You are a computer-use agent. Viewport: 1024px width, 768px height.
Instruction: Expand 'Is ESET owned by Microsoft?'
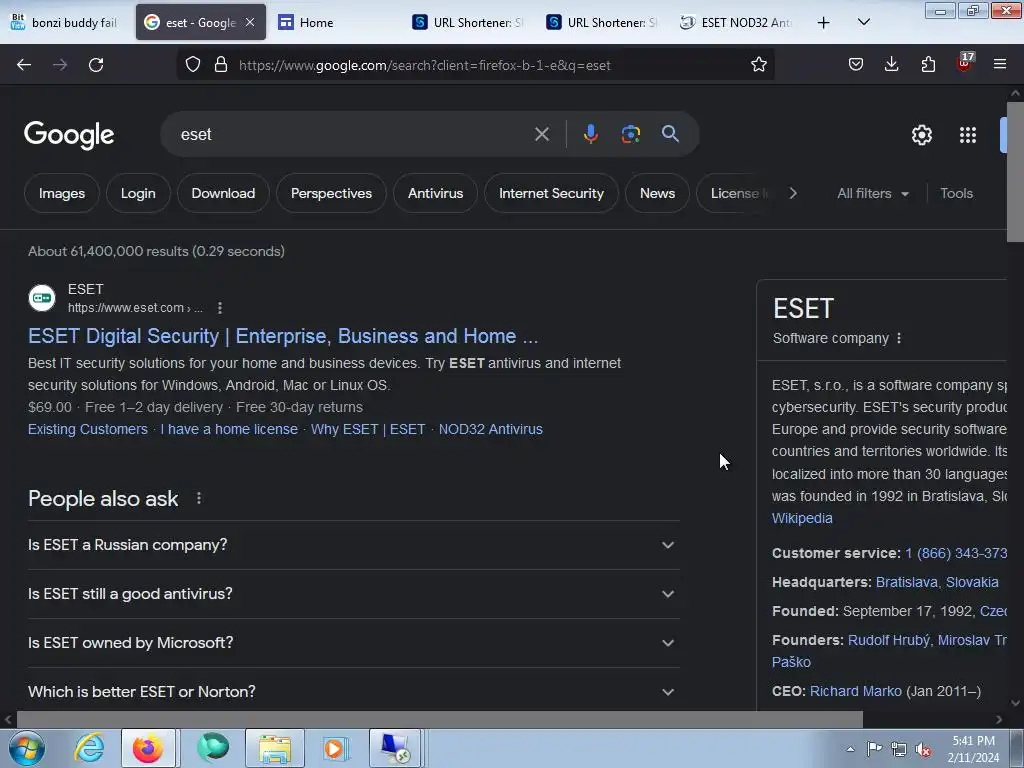pos(353,643)
